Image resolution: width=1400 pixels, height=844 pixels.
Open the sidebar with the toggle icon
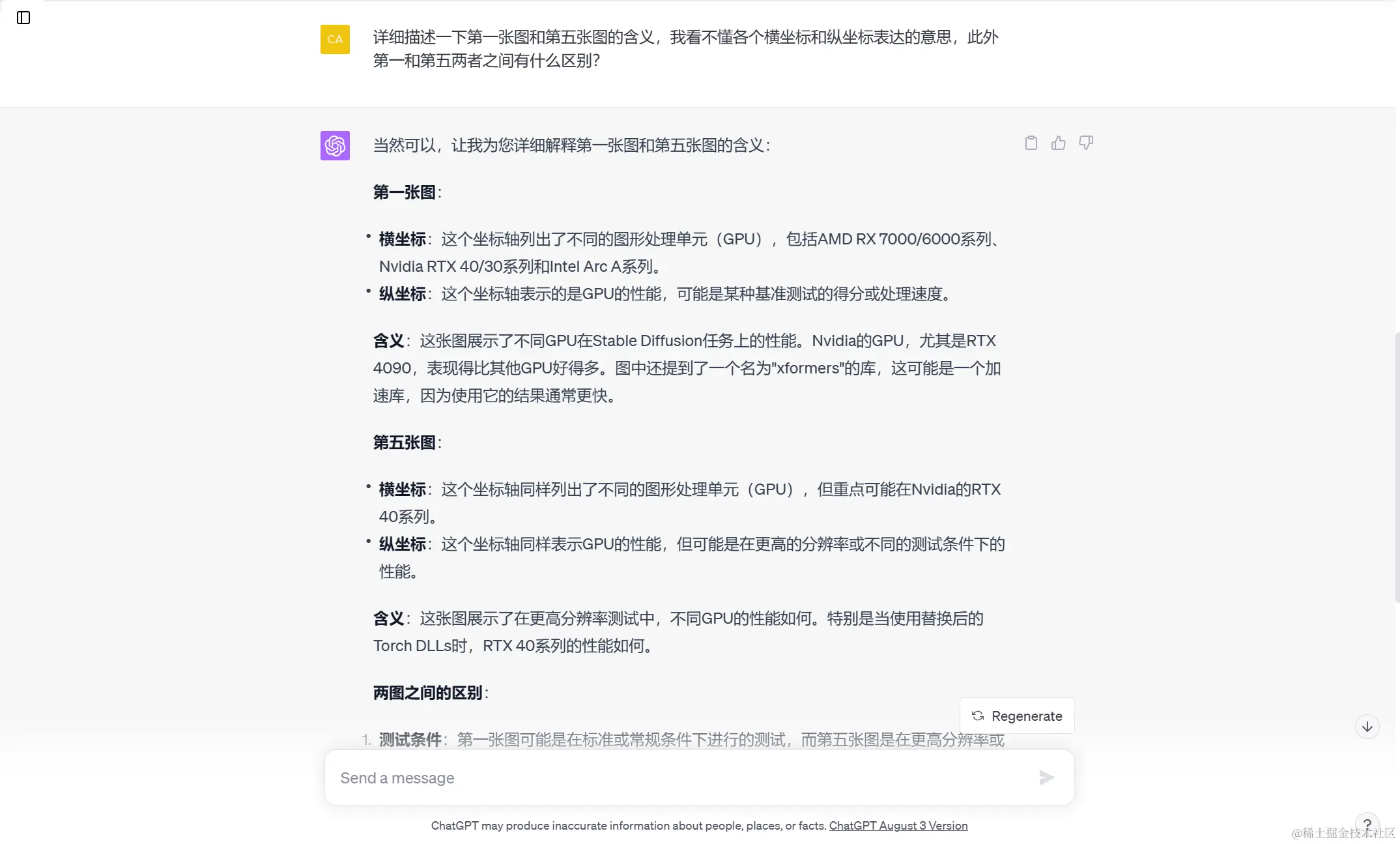click(23, 18)
